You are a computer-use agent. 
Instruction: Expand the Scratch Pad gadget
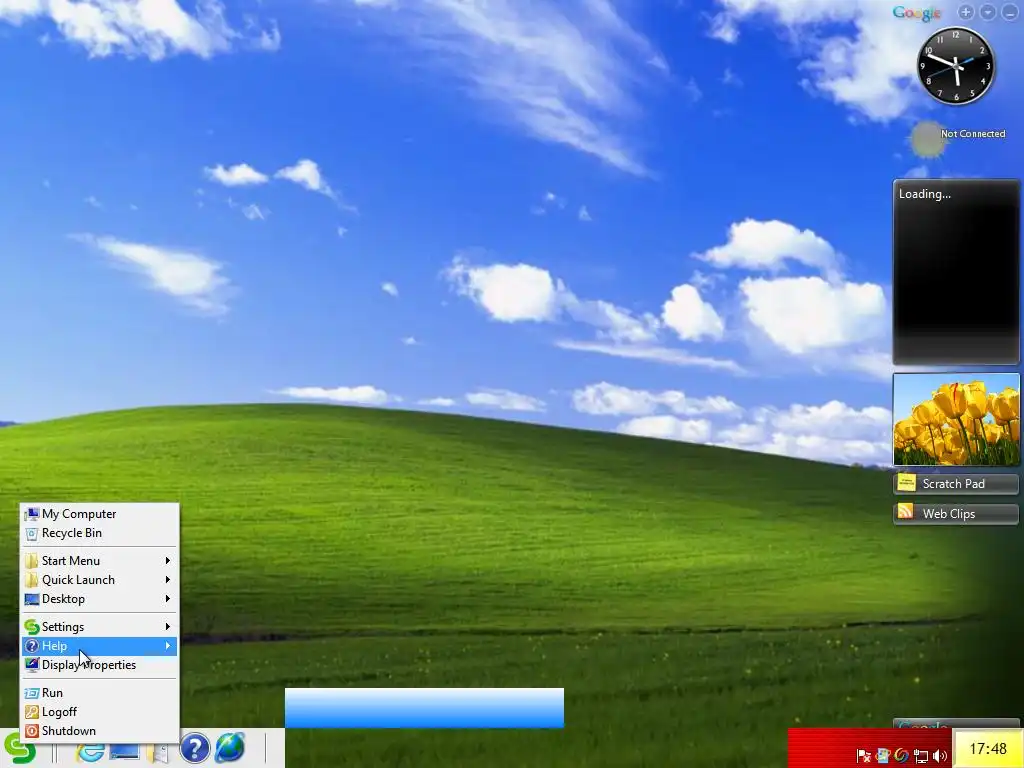point(956,484)
